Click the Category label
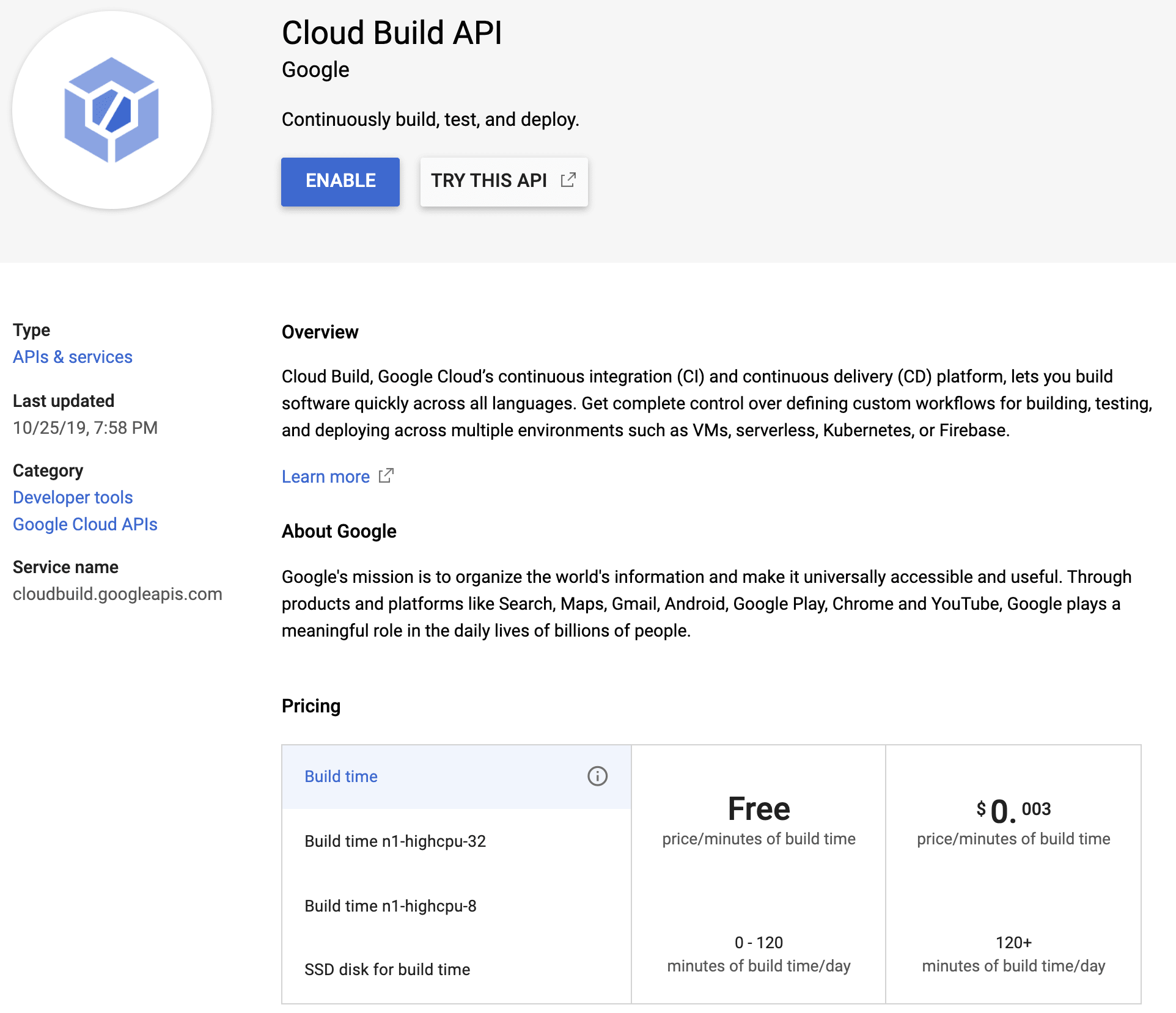 coord(48,471)
